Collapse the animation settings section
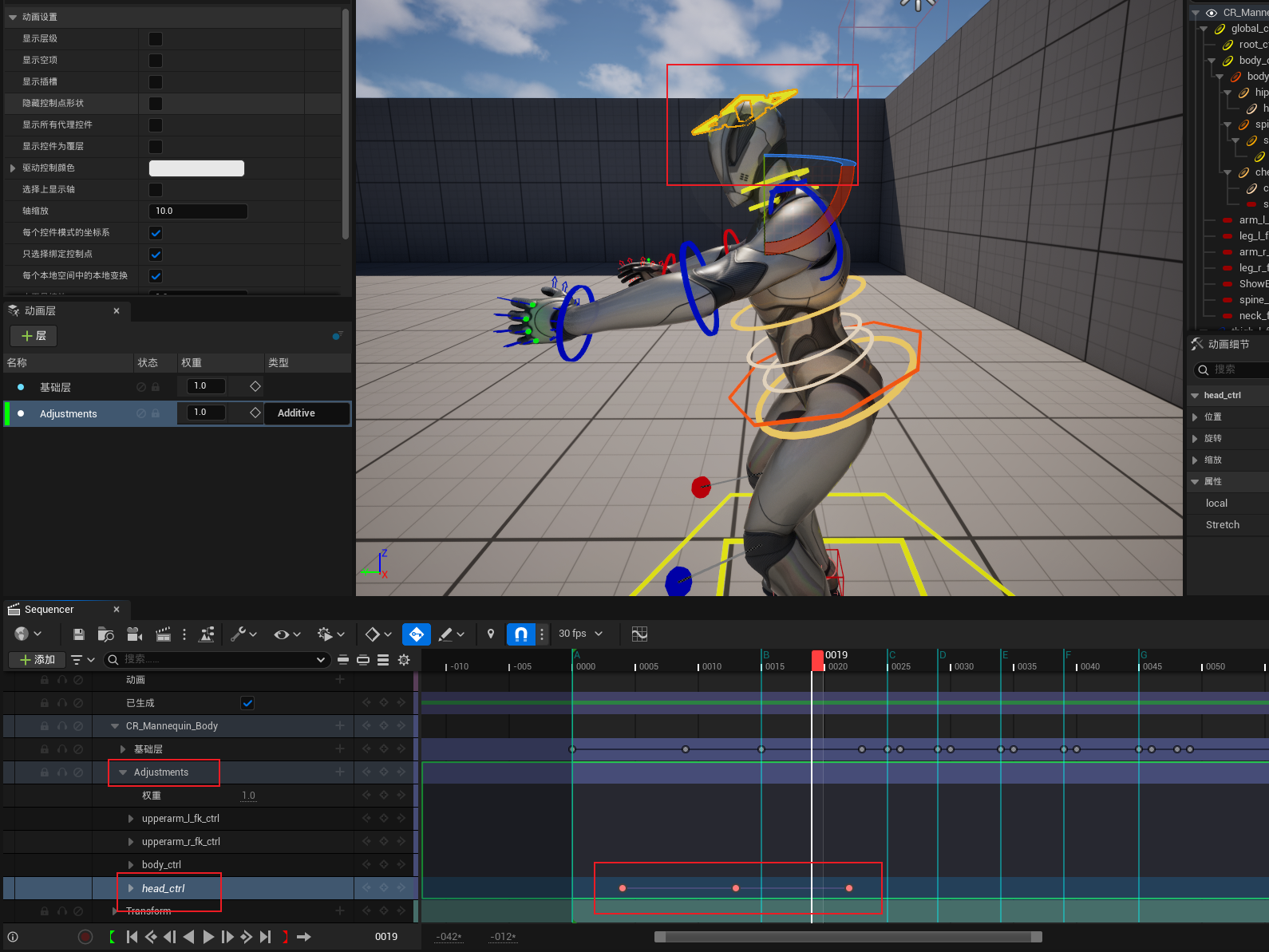Image resolution: width=1269 pixels, height=952 pixels. (x=14, y=17)
